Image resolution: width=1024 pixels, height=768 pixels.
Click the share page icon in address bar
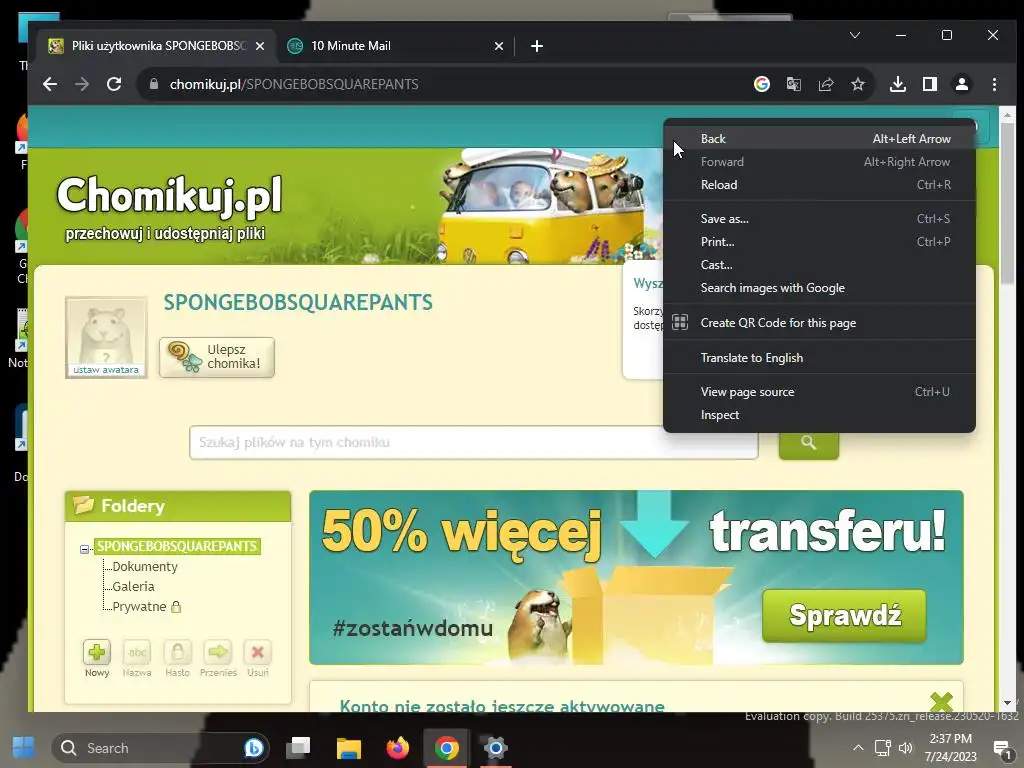pyautogui.click(x=825, y=84)
